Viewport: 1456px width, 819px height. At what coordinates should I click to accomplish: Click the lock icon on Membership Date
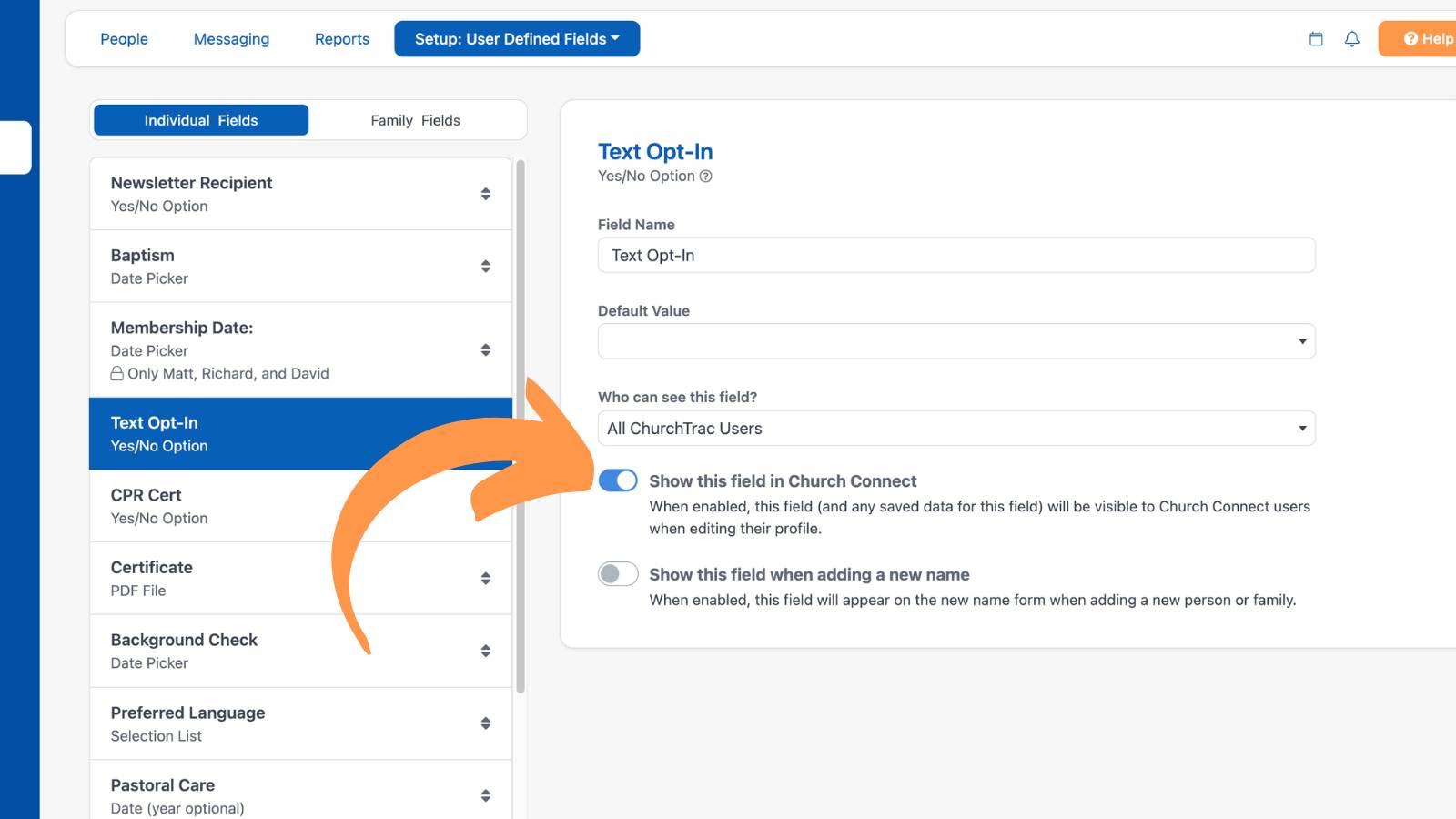tap(117, 373)
